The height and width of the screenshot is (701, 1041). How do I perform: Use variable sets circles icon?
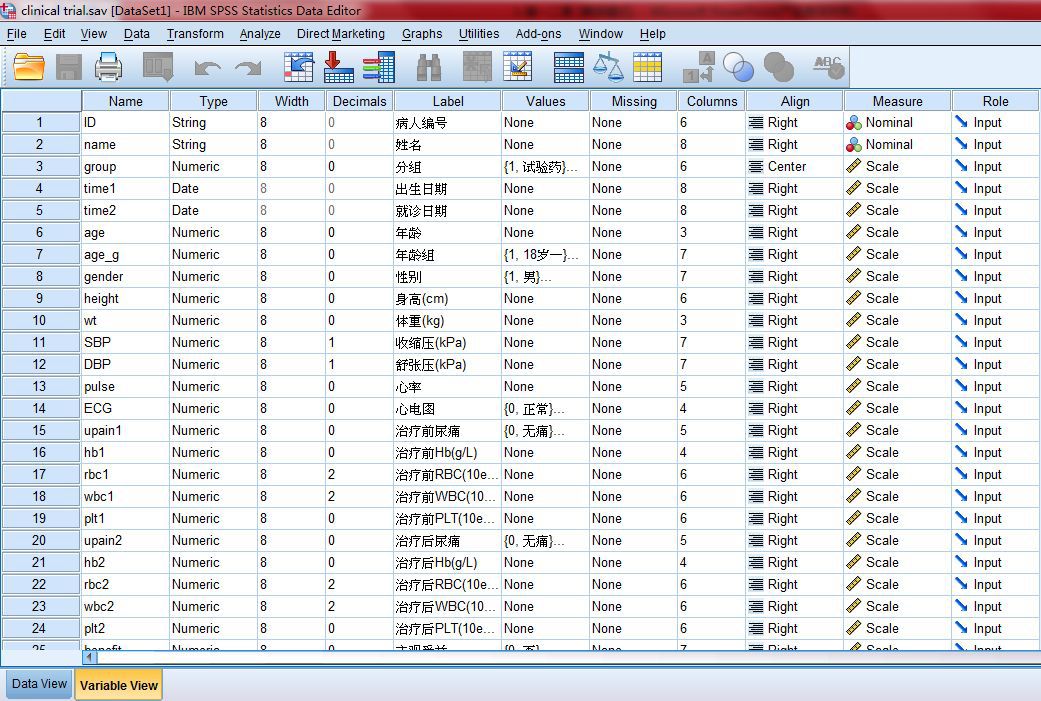(x=738, y=67)
